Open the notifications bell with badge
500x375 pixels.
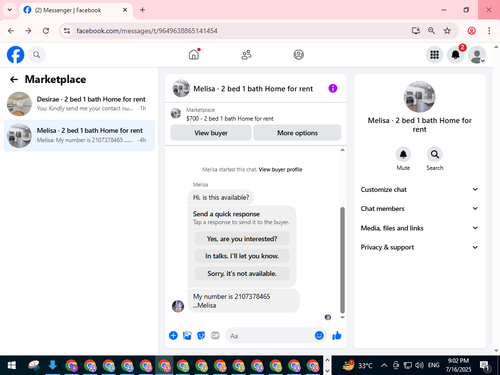456,55
